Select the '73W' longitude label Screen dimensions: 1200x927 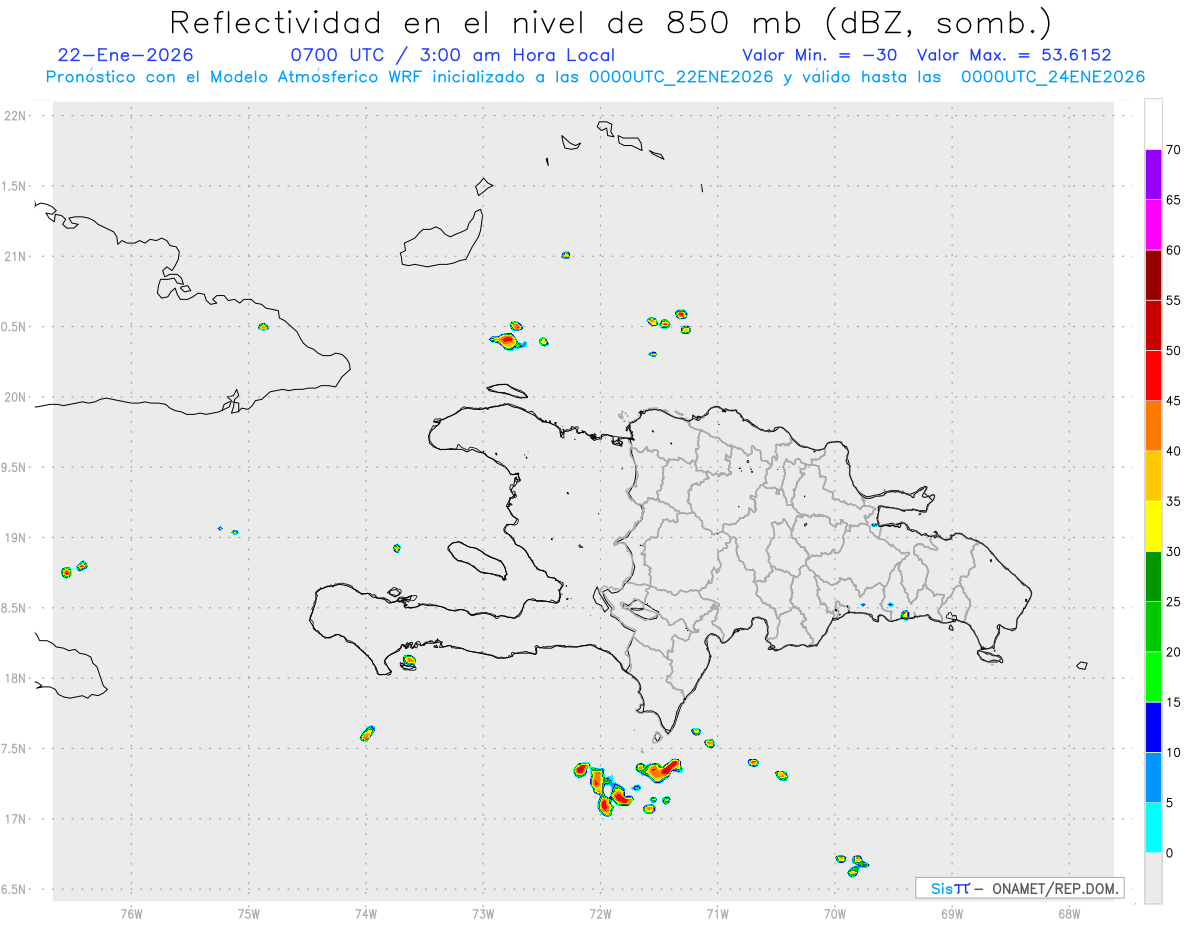tap(483, 913)
